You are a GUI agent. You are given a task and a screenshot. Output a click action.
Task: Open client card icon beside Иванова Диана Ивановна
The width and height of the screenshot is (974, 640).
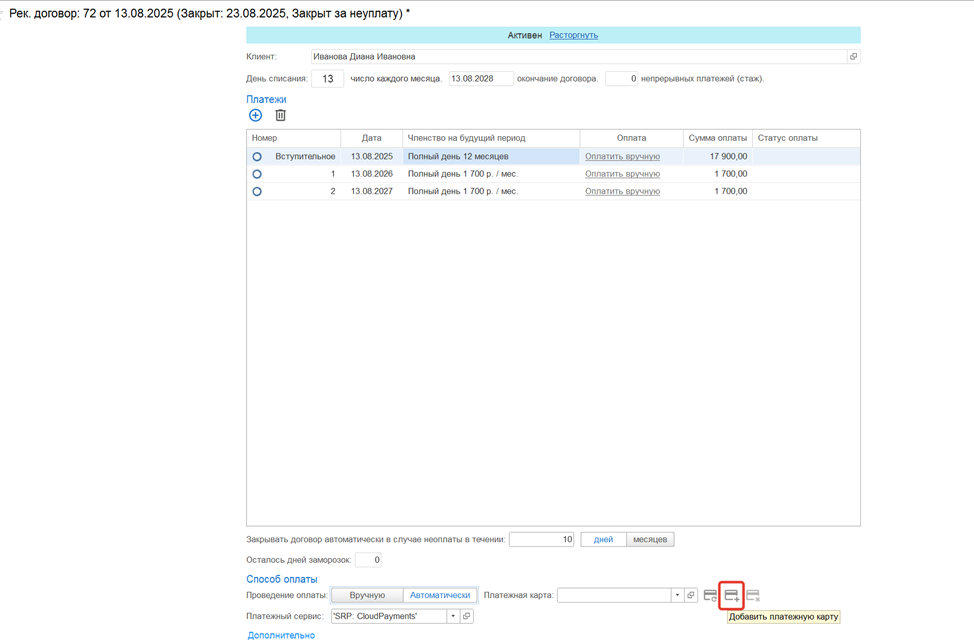tap(853, 57)
